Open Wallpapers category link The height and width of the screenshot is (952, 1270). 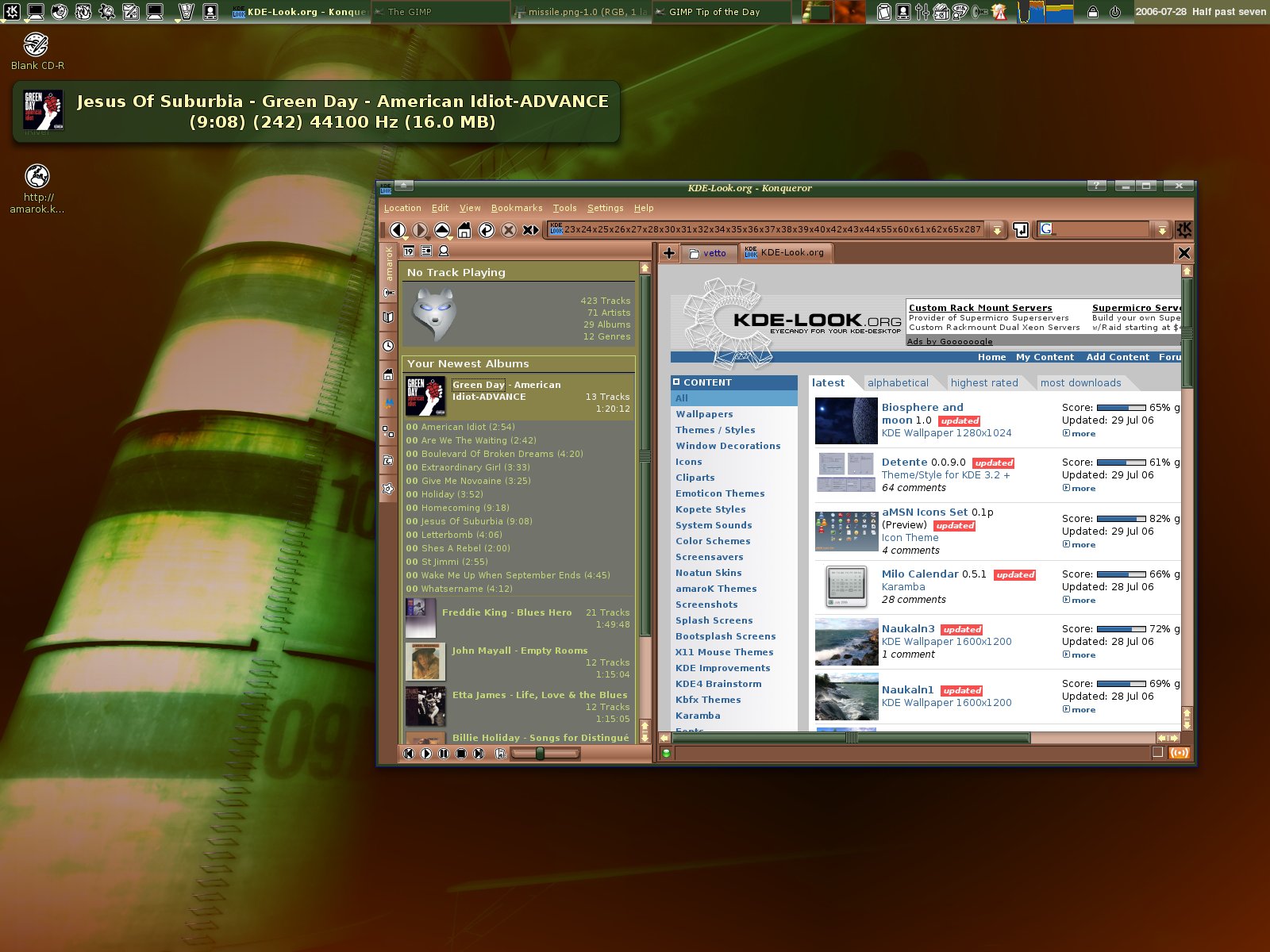[x=704, y=414]
